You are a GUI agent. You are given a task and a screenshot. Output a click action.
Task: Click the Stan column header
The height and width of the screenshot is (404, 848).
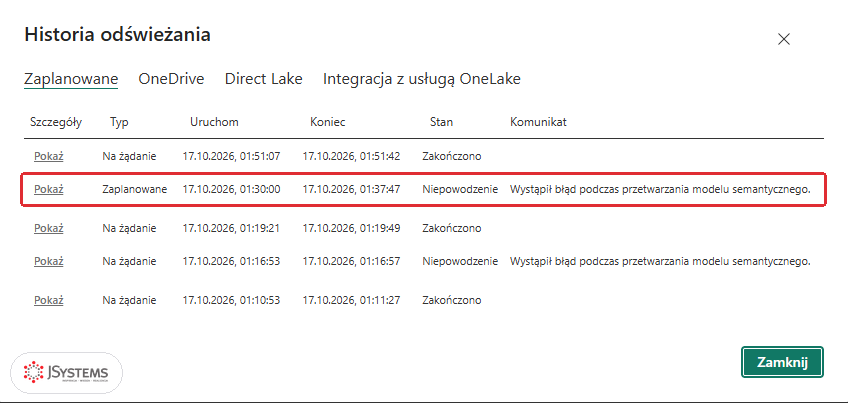(x=441, y=122)
